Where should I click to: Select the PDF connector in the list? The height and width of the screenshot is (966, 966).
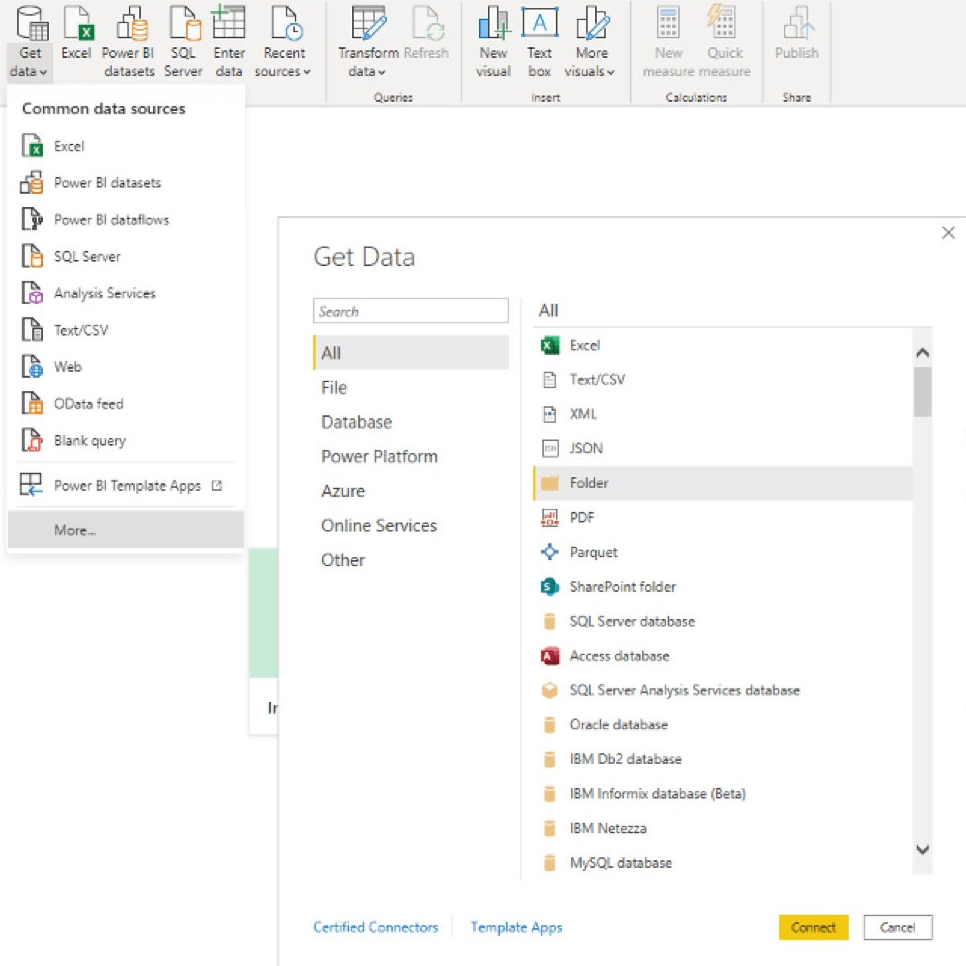(x=582, y=518)
